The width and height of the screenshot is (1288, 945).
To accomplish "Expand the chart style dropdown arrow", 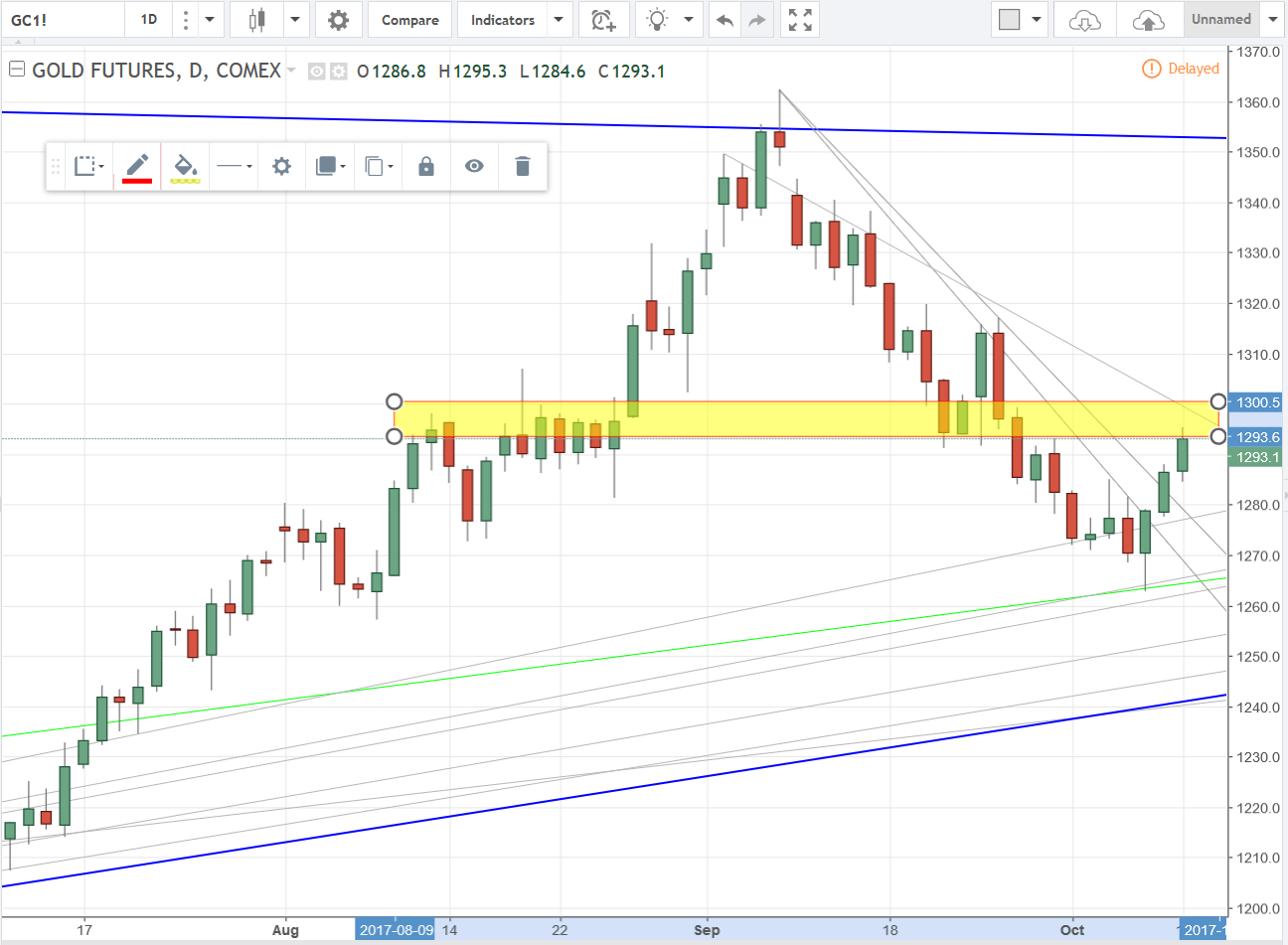I will coord(295,20).
